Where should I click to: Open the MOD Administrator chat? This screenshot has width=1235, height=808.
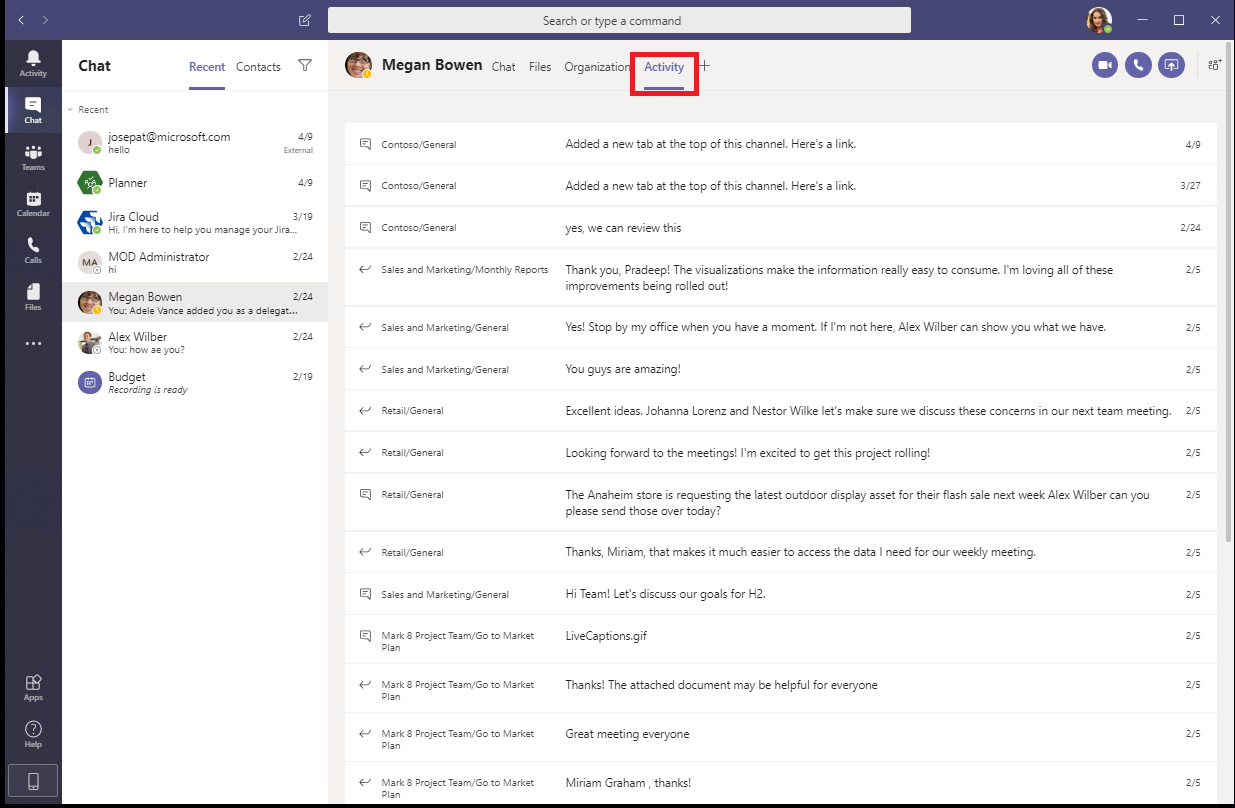pos(195,263)
